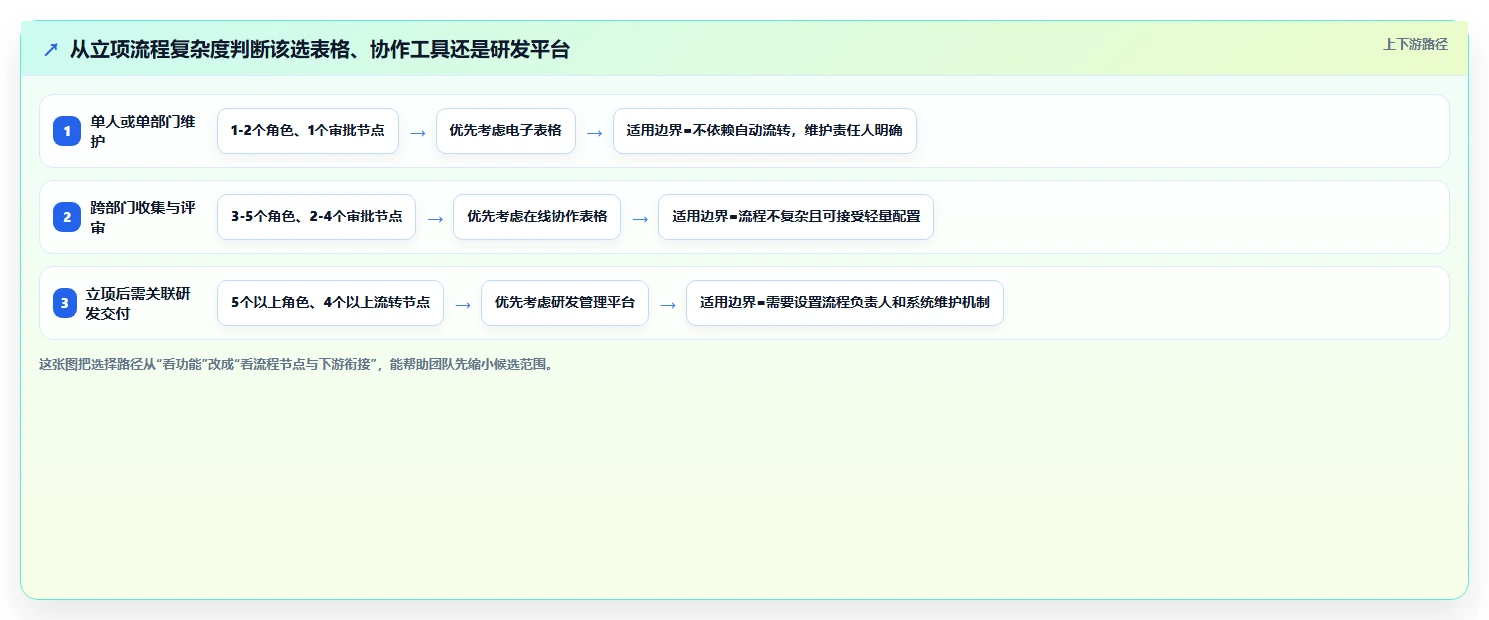Select the 3-5个角色、2-4个审批节点 box
The width and height of the screenshot is (1489, 620).
point(316,217)
